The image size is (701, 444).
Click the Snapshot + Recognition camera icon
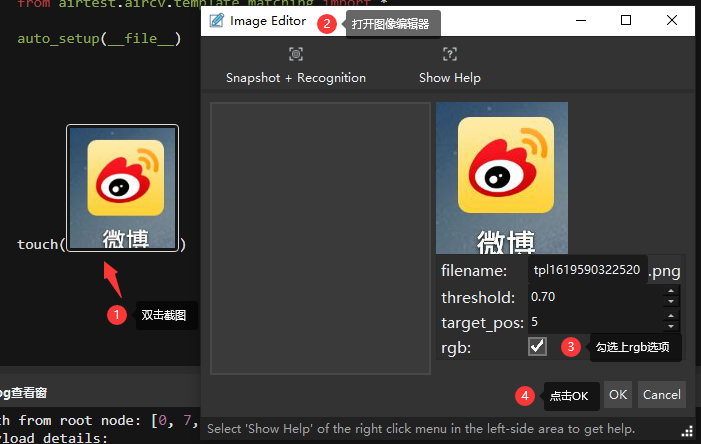pyautogui.click(x=296, y=54)
